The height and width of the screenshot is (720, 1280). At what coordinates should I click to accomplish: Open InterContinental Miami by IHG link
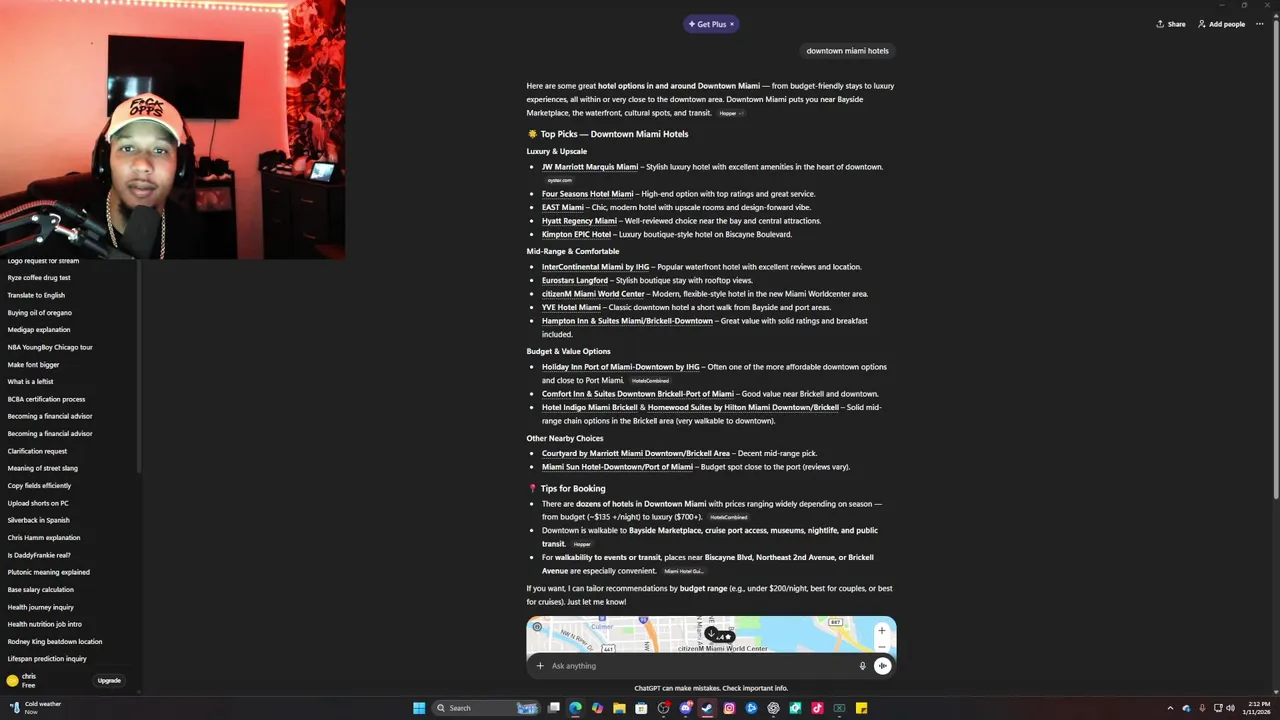coord(595,267)
